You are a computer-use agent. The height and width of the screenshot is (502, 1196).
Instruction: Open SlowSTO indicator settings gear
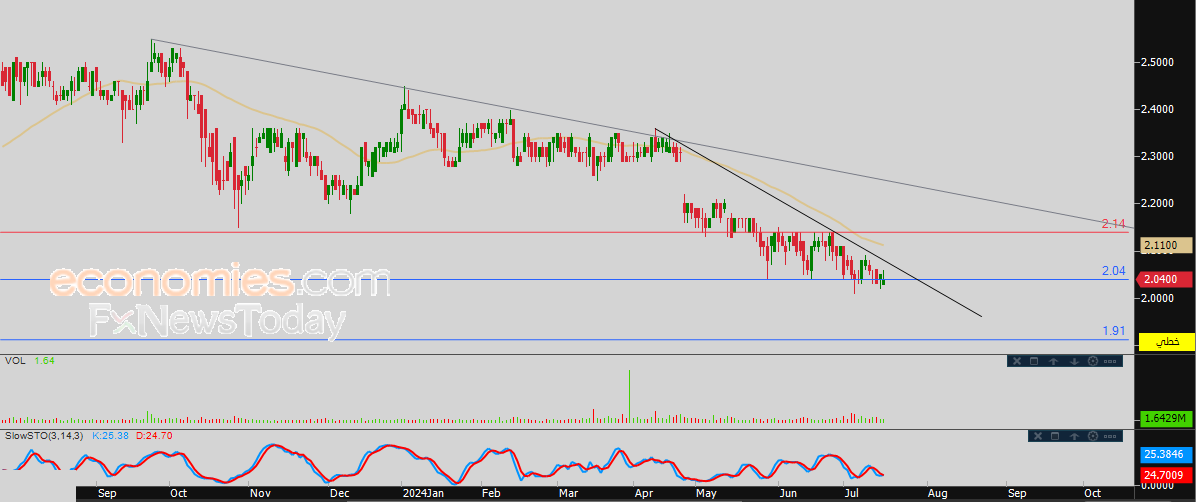pos(1093,436)
